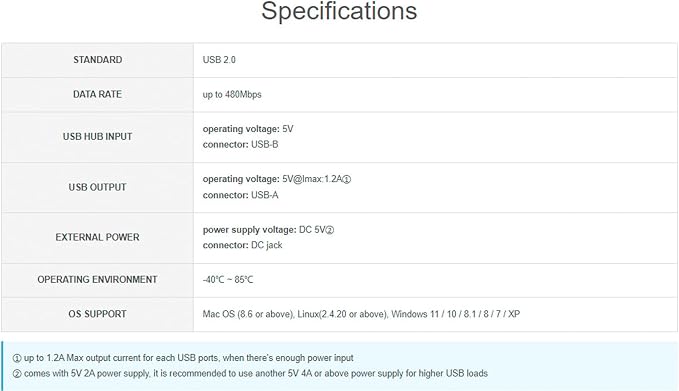Image resolution: width=679 pixels, height=391 pixels.
Task: Click circled 1 footnote marker after 1.2A
Action: click(x=347, y=179)
